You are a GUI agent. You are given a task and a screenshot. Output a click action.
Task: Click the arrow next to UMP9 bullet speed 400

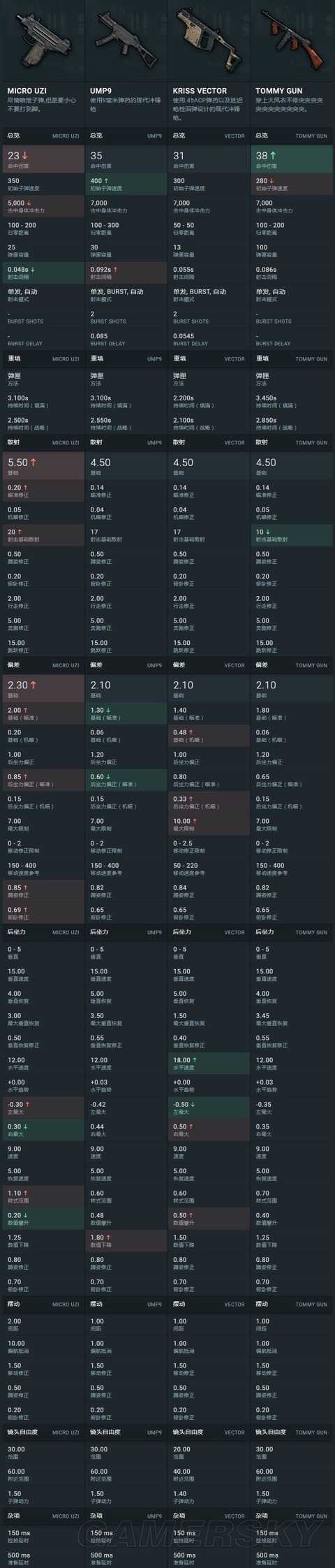pyautogui.click(x=106, y=181)
